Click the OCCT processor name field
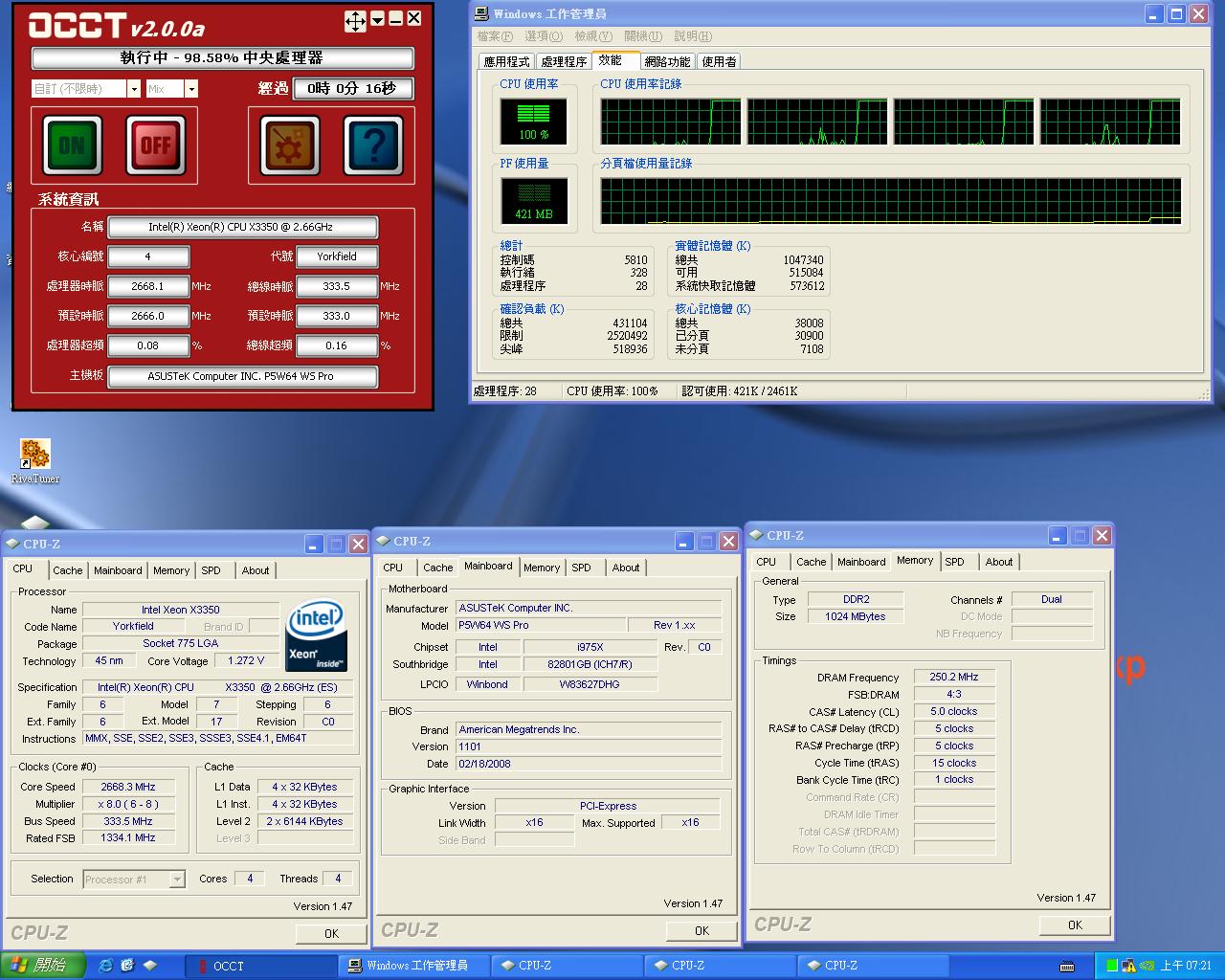The image size is (1225, 980). pyautogui.click(x=242, y=228)
